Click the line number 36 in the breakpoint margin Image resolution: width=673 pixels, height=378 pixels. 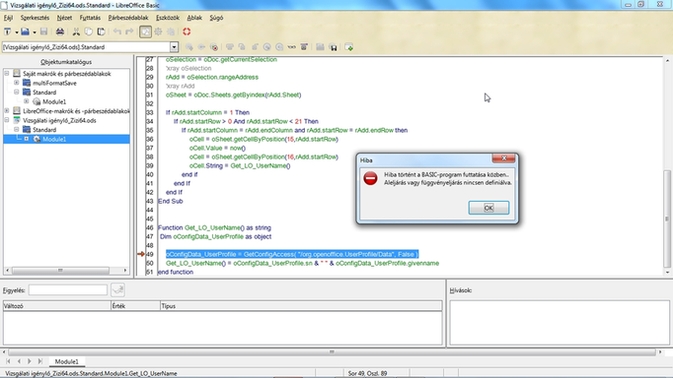(x=149, y=139)
